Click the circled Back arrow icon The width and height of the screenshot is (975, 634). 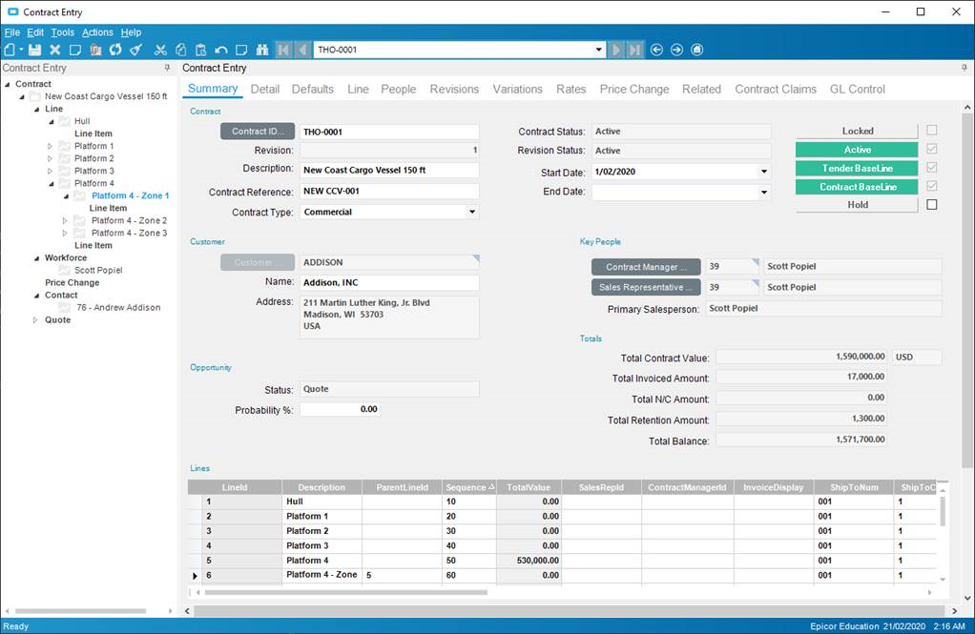click(x=657, y=50)
